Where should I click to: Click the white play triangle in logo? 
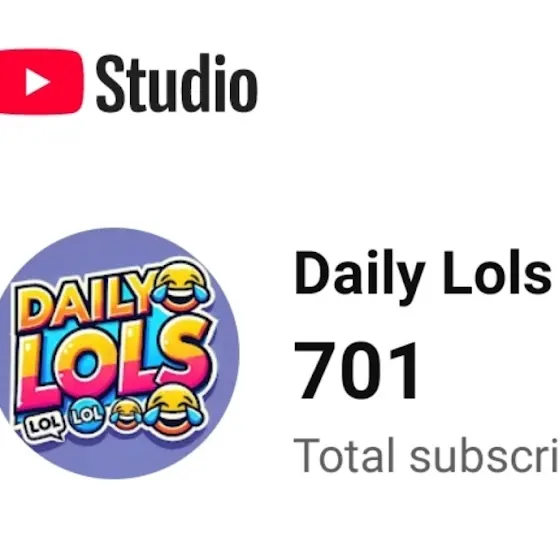coord(37,82)
